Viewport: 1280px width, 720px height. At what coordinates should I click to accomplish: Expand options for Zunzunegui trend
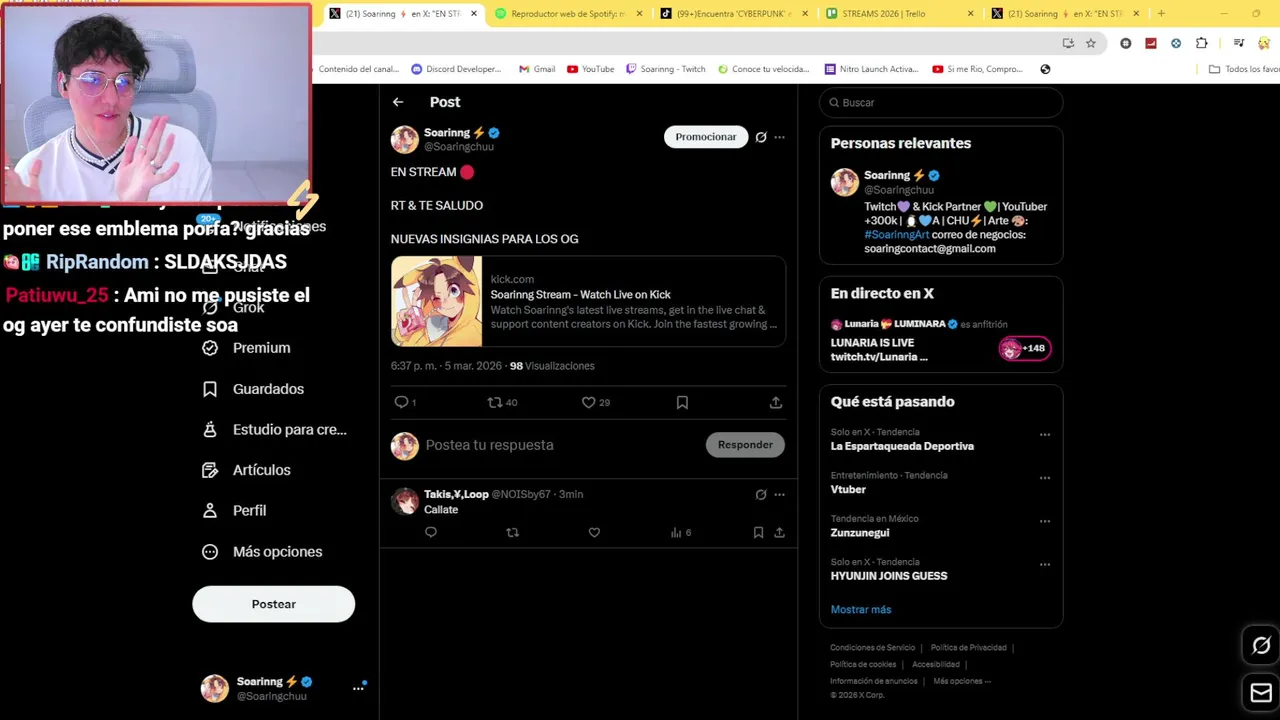click(x=1045, y=521)
